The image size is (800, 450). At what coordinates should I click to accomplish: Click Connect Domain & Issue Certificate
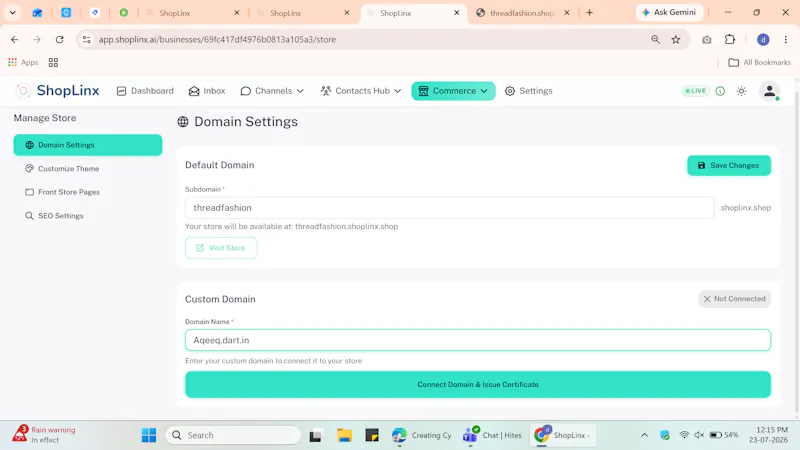[x=478, y=385]
